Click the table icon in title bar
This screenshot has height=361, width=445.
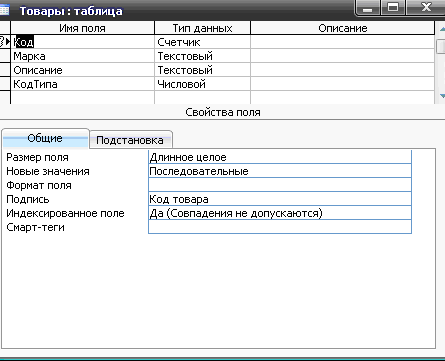coord(4,10)
